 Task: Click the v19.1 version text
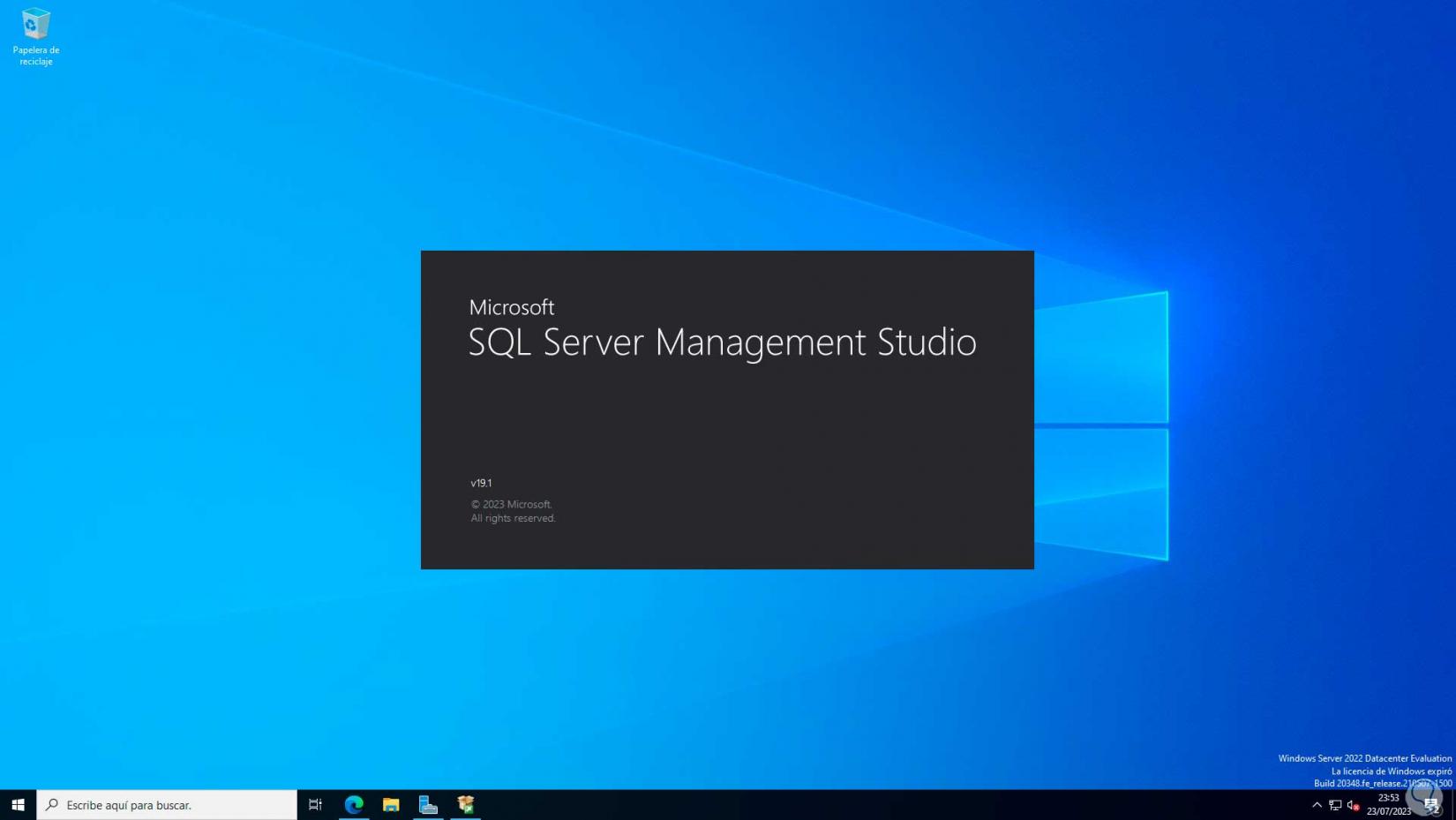coord(481,484)
